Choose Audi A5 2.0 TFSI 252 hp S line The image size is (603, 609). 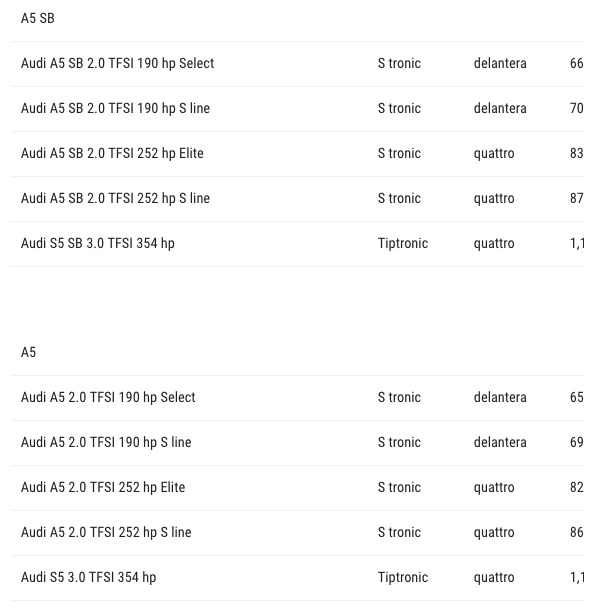tap(106, 532)
